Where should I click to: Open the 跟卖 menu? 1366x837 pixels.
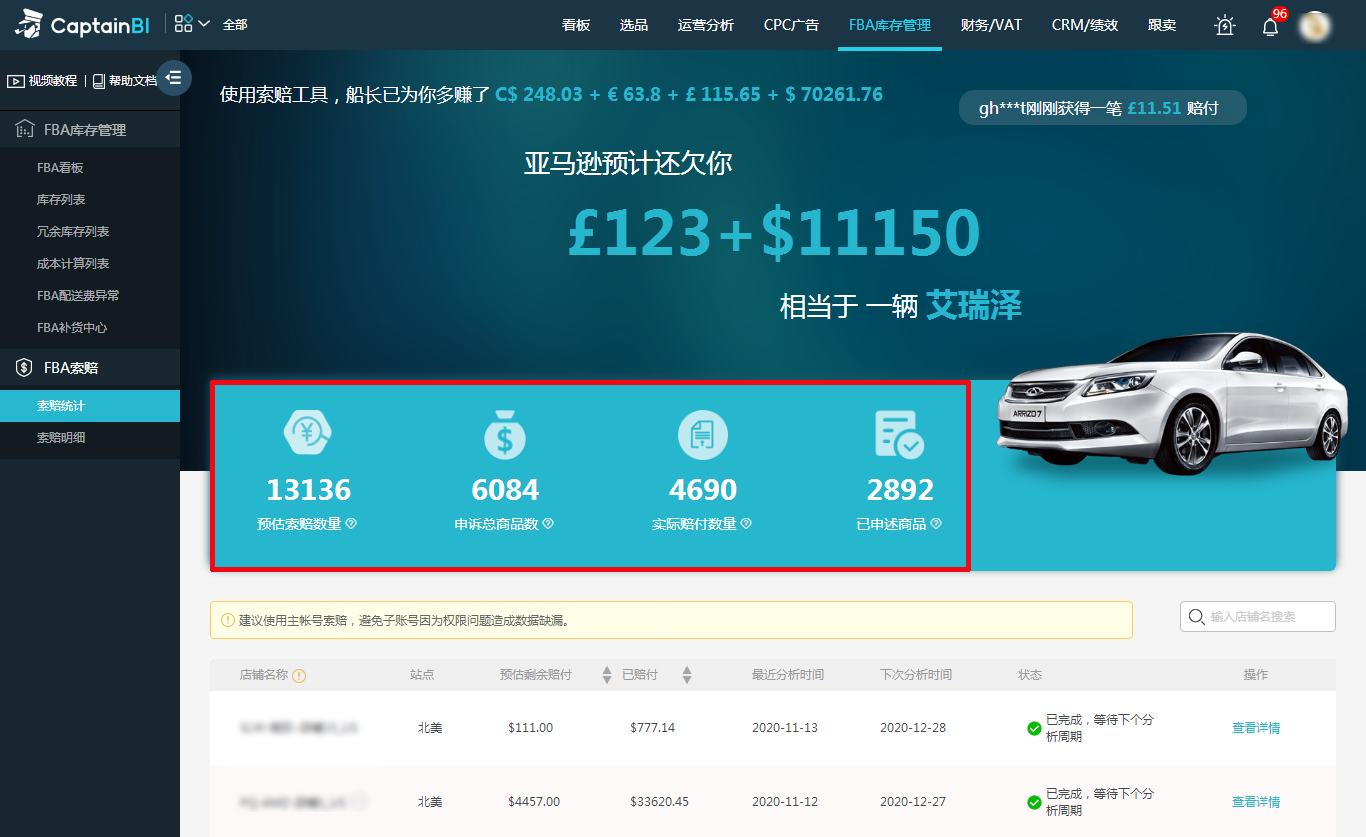(1162, 25)
